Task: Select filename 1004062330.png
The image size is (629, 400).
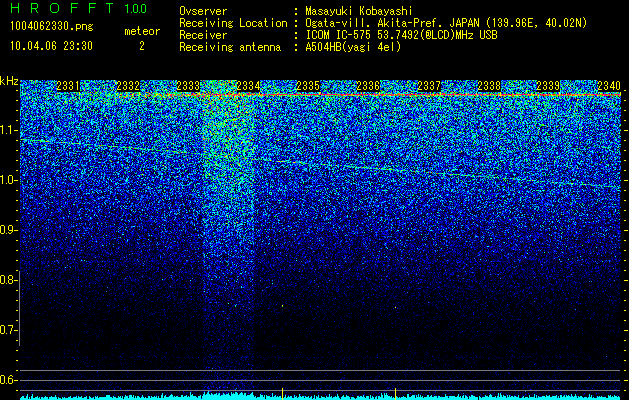Action: pyautogui.click(x=52, y=26)
